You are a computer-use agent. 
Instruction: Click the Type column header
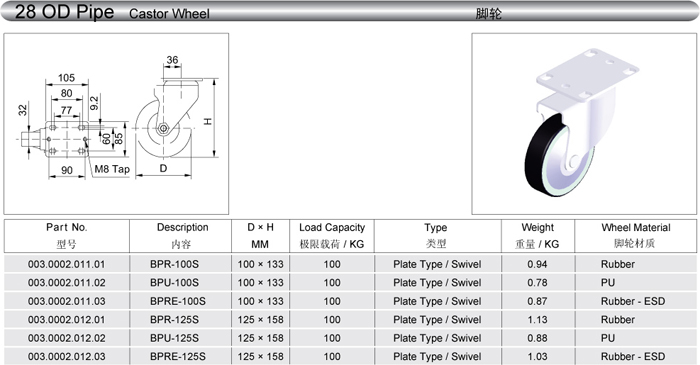[436, 235]
